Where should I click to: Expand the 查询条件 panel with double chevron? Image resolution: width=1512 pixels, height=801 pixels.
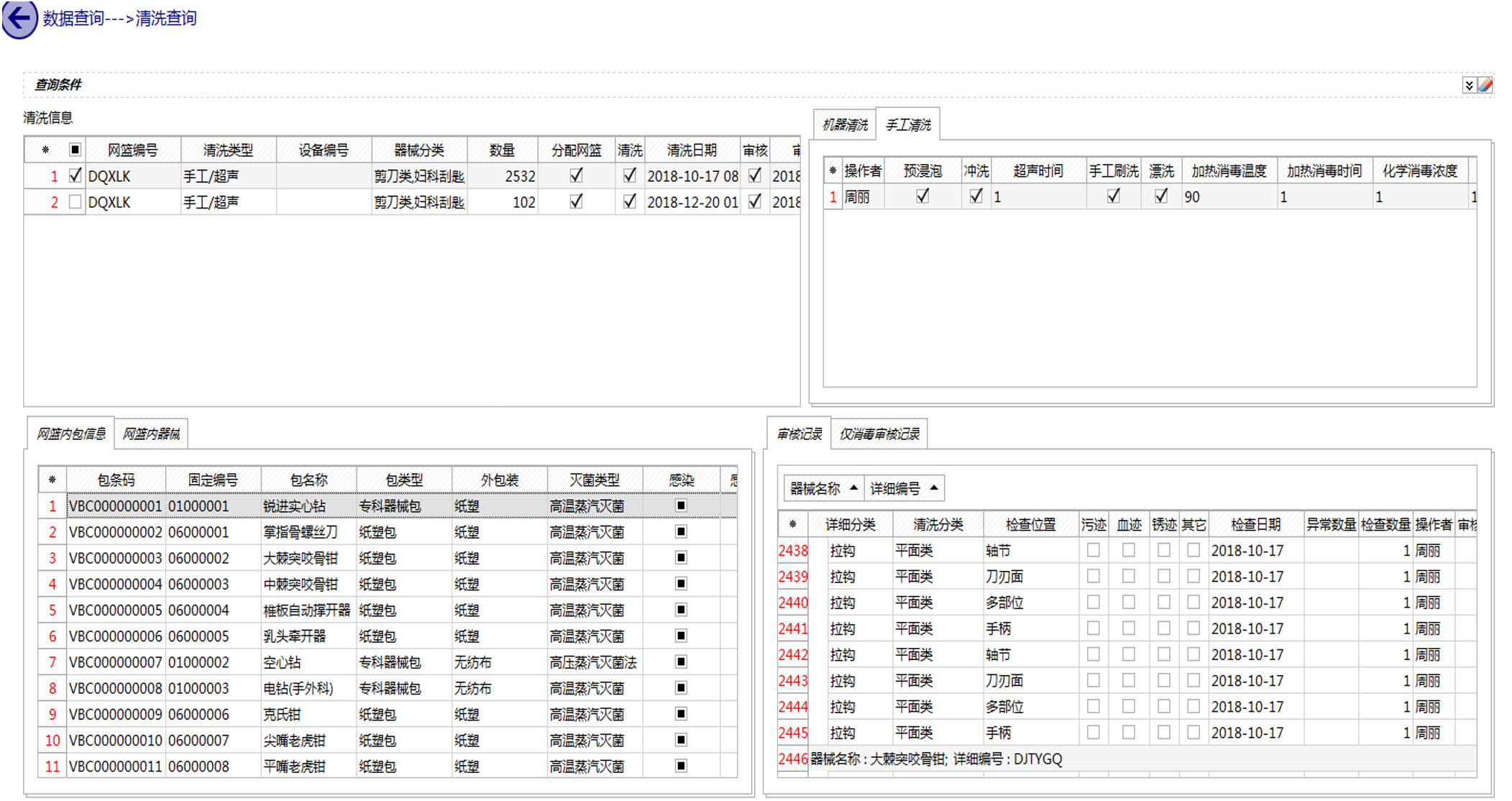(1469, 85)
